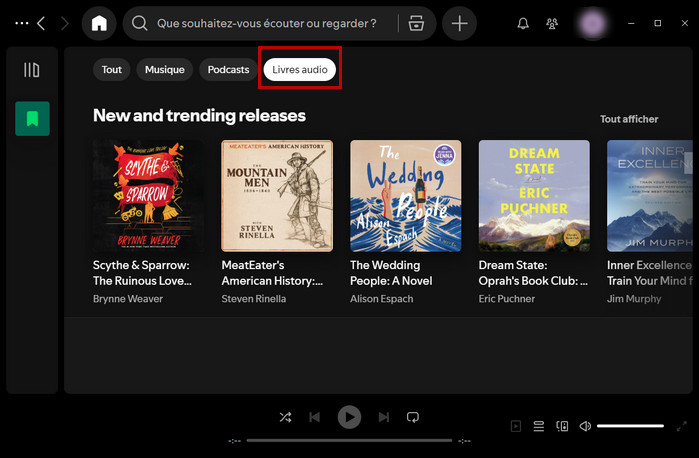
Task: Adjust the volume slider
Action: click(630, 426)
